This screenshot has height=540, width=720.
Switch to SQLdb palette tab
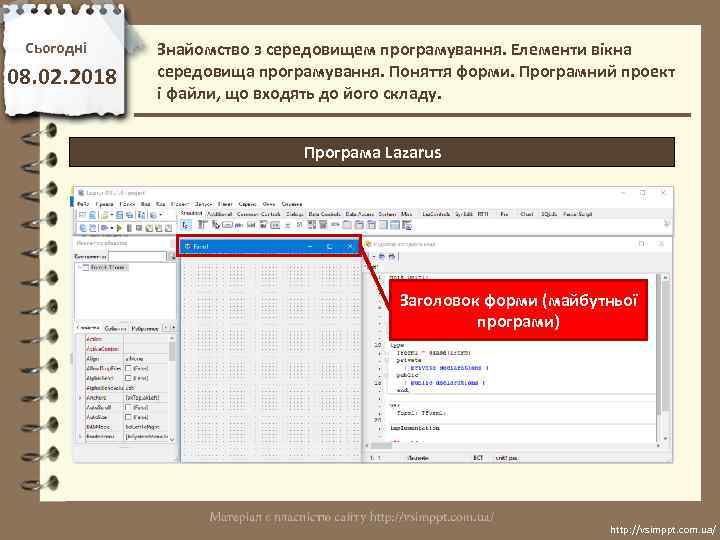pos(549,214)
